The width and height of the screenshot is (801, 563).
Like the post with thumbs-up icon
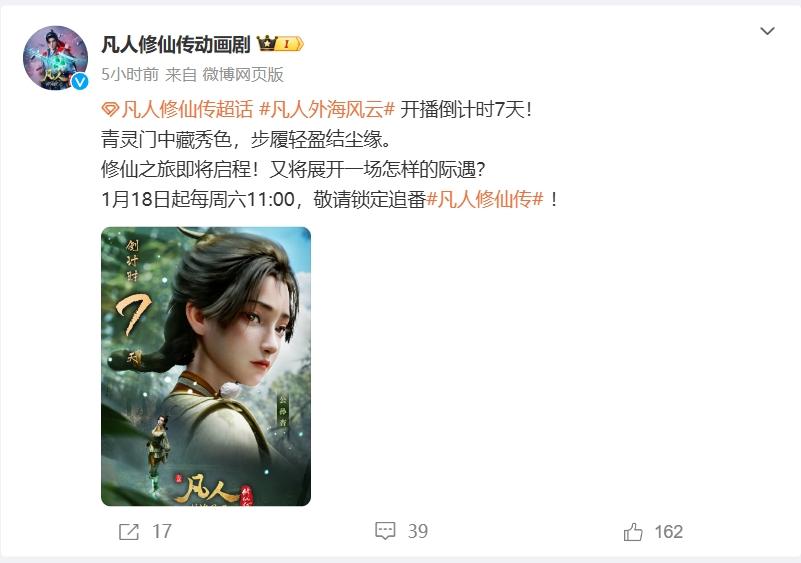click(633, 532)
